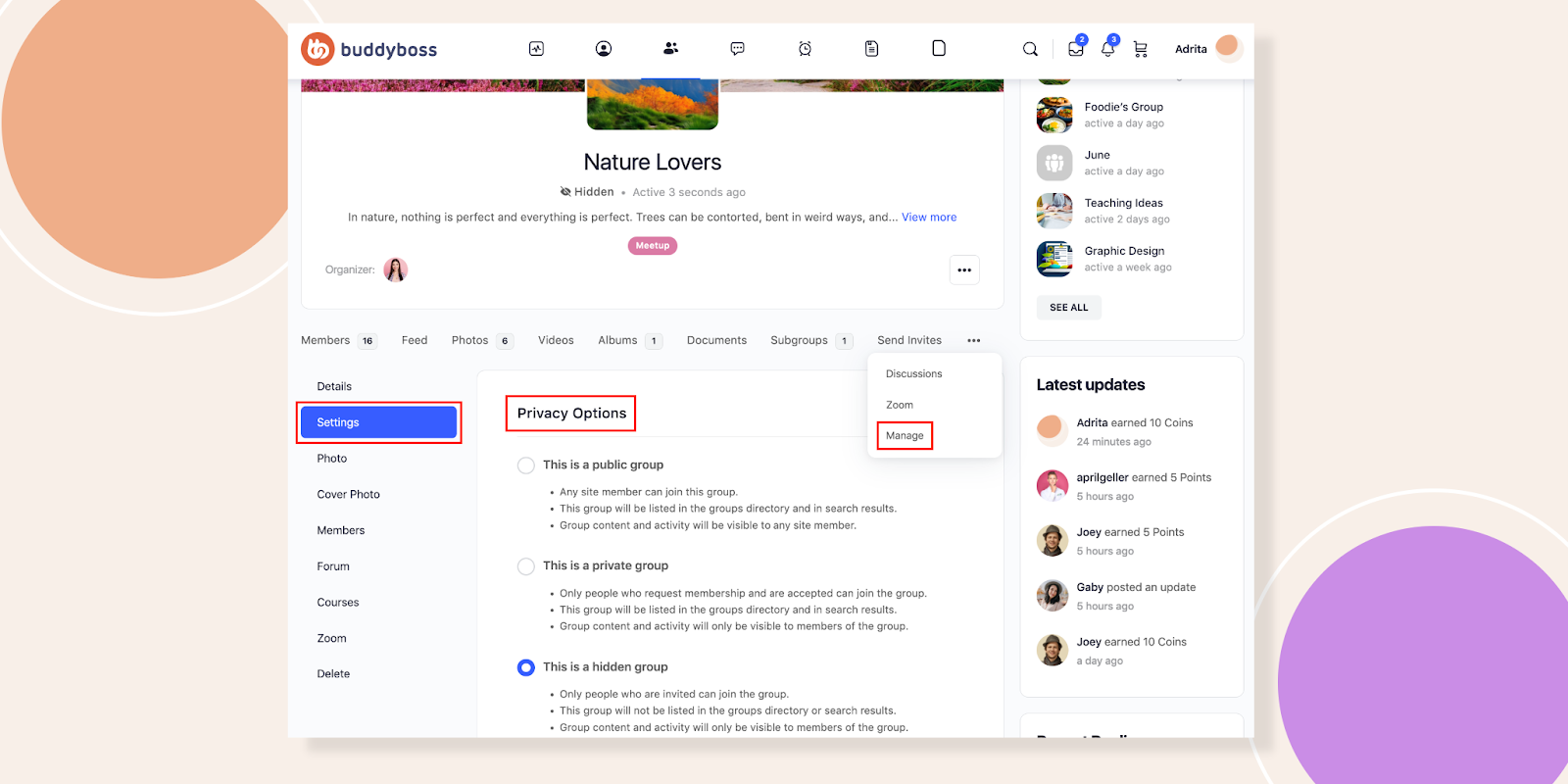This screenshot has height=784, width=1568.
Task: Switch to the Photos tab
Action: click(482, 340)
